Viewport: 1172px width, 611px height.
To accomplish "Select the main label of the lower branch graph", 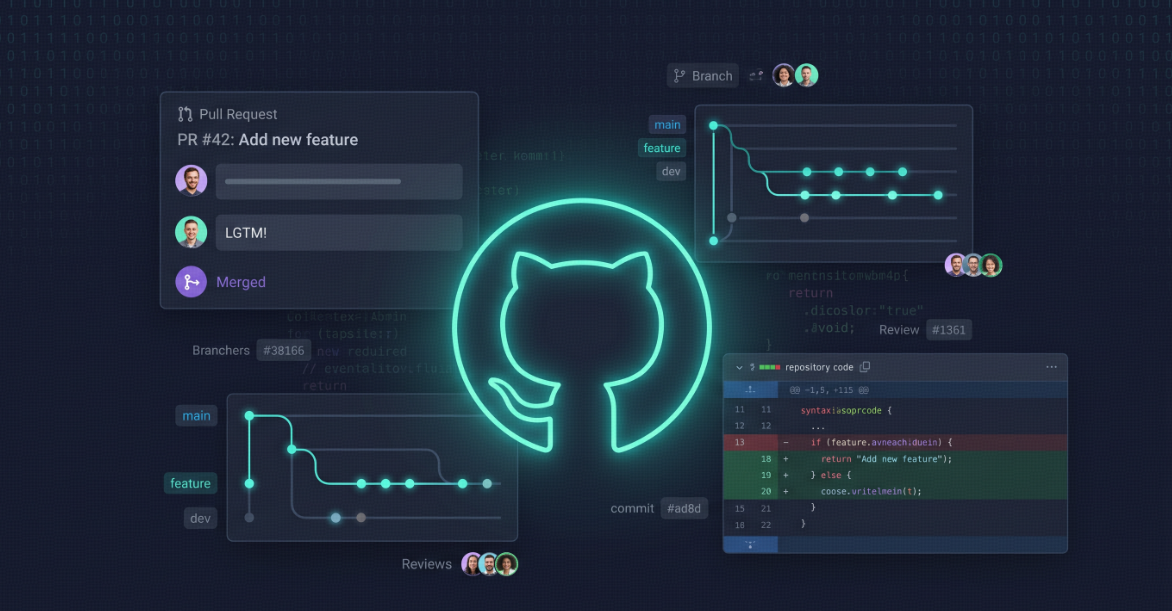I will pyautogui.click(x=196, y=416).
